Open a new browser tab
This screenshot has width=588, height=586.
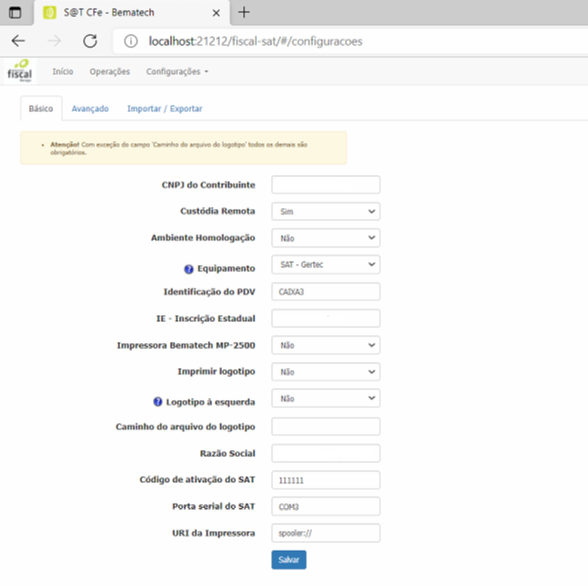244,12
